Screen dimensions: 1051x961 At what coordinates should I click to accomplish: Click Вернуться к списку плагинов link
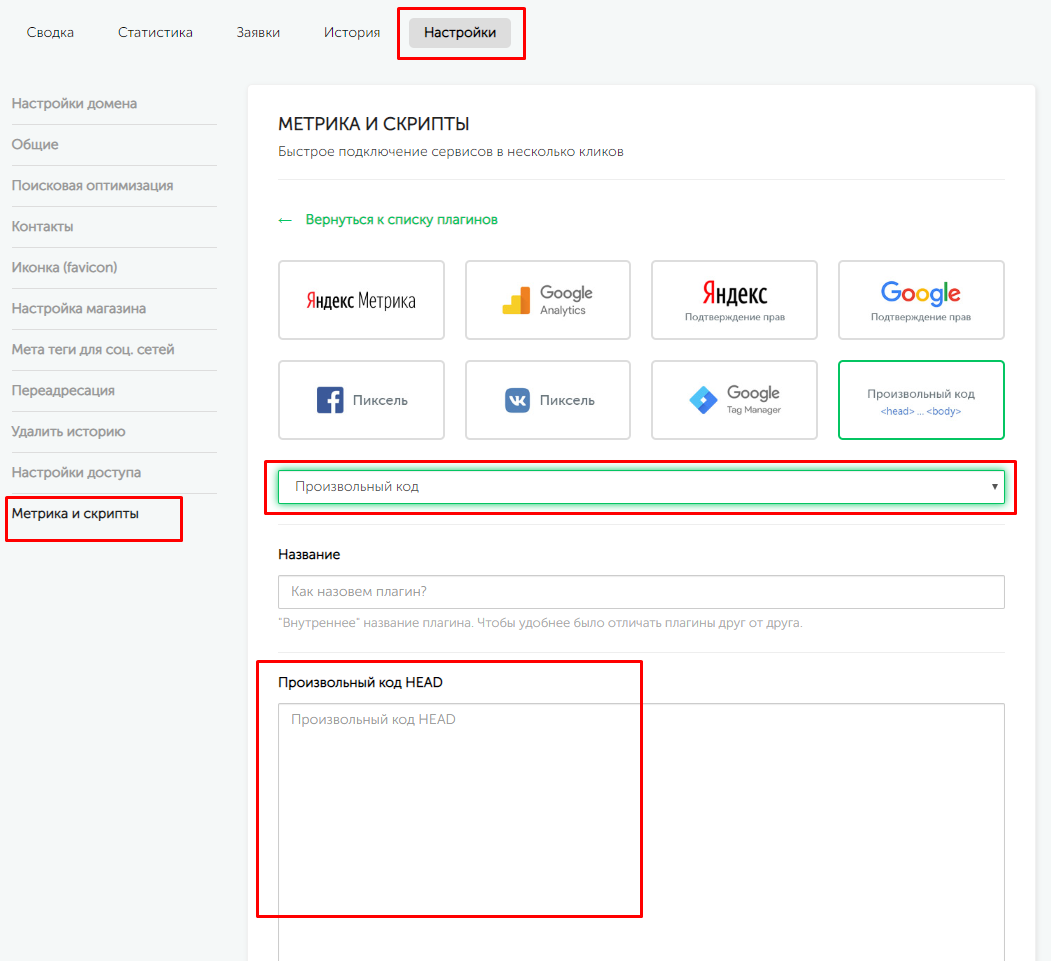(x=400, y=219)
